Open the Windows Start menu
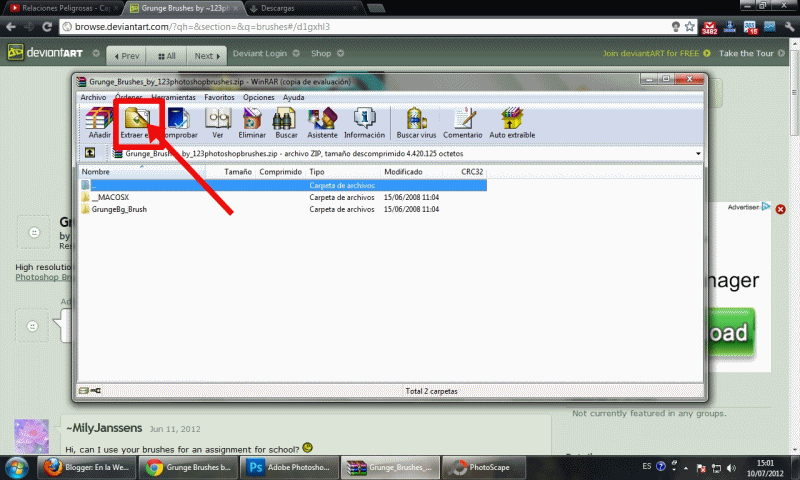800x480 pixels. coord(16,467)
